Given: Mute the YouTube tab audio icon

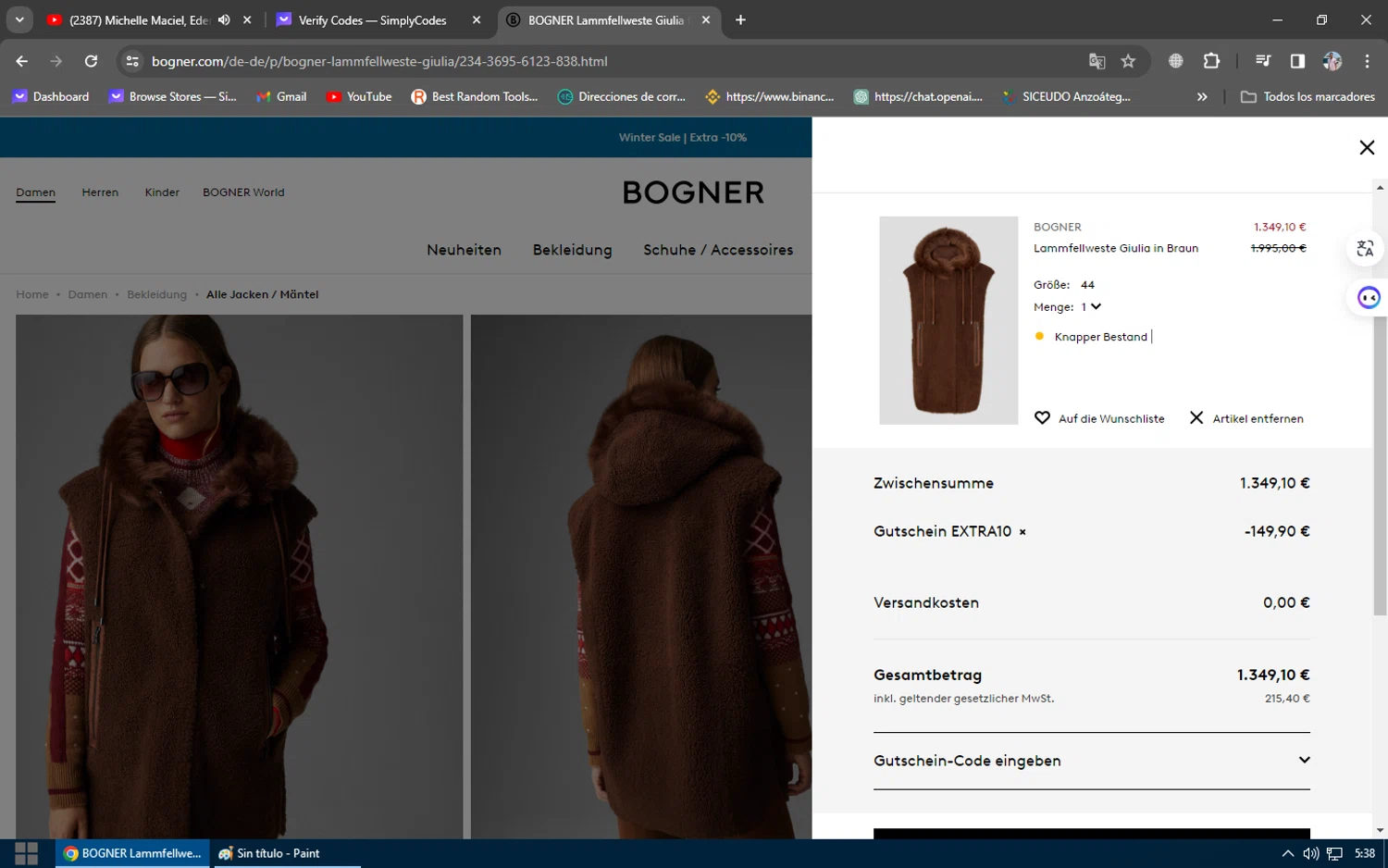Looking at the screenshot, I should 224,19.
